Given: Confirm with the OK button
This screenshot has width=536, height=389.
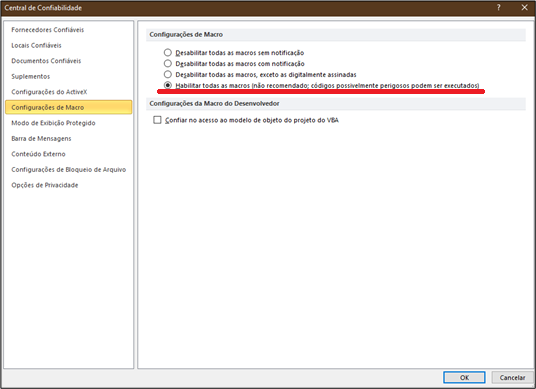Looking at the screenshot, I should coord(464,377).
